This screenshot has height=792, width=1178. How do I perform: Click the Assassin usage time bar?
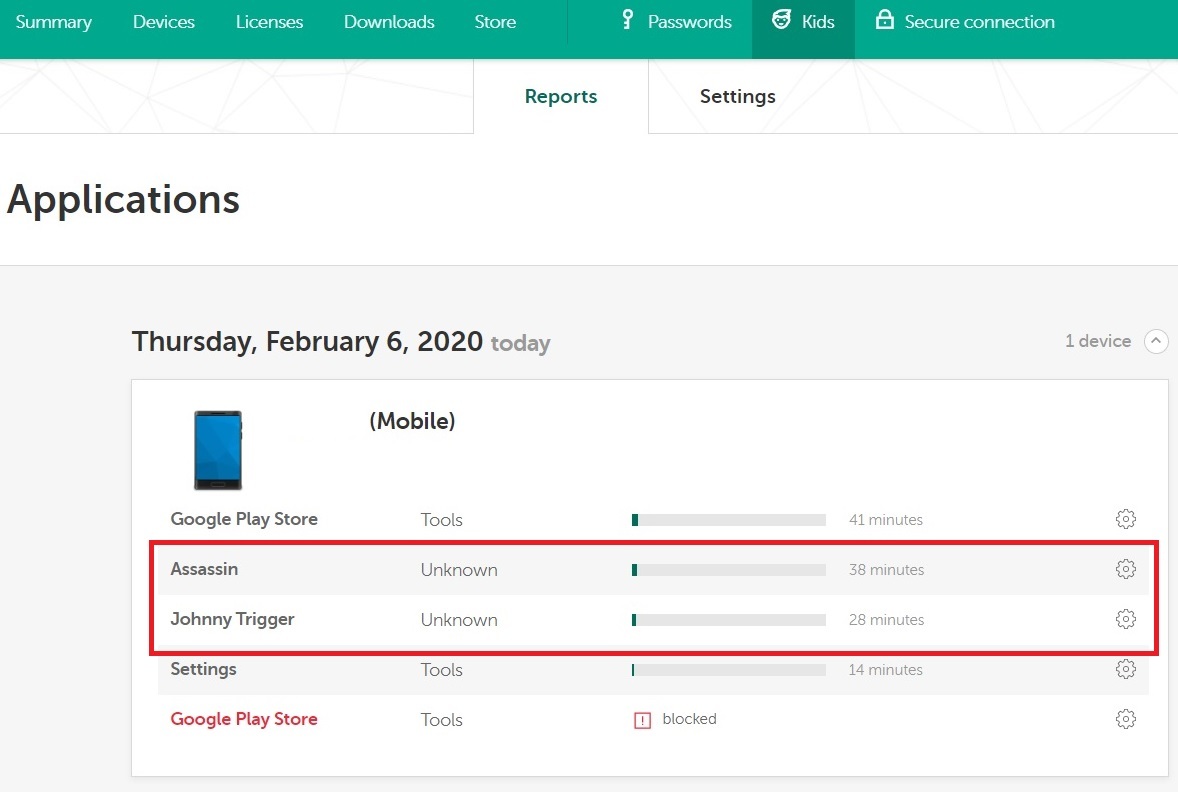click(x=728, y=569)
